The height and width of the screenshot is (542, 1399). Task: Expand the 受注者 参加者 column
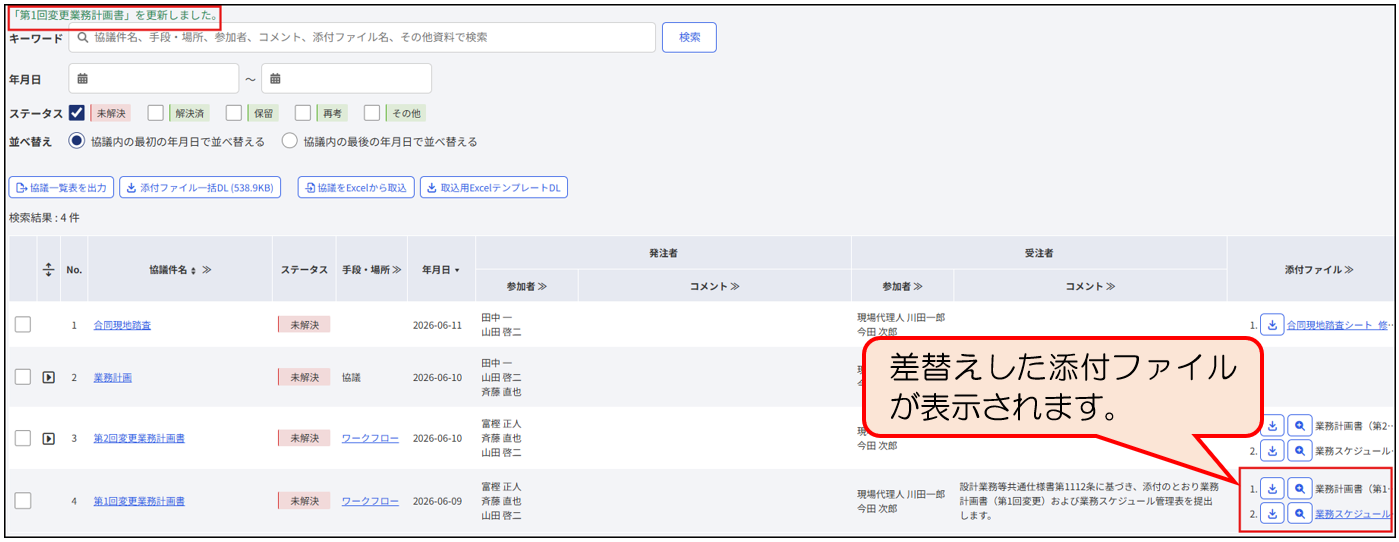coord(919,286)
